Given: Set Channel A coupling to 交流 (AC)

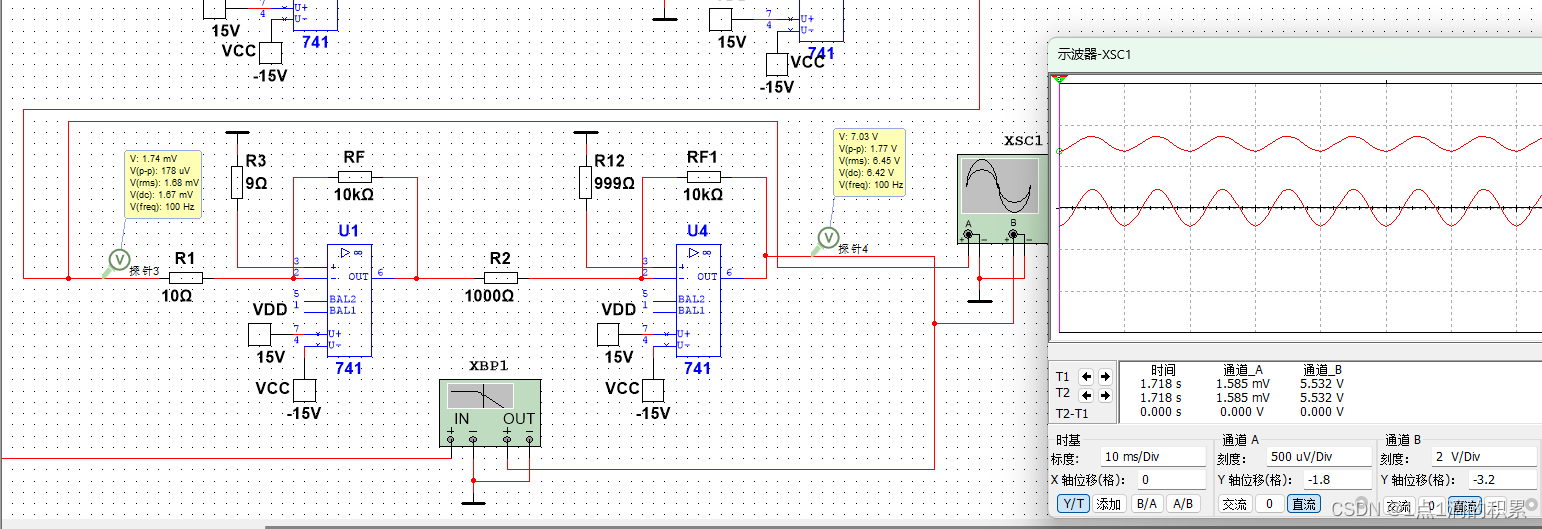Looking at the screenshot, I should [1235, 505].
